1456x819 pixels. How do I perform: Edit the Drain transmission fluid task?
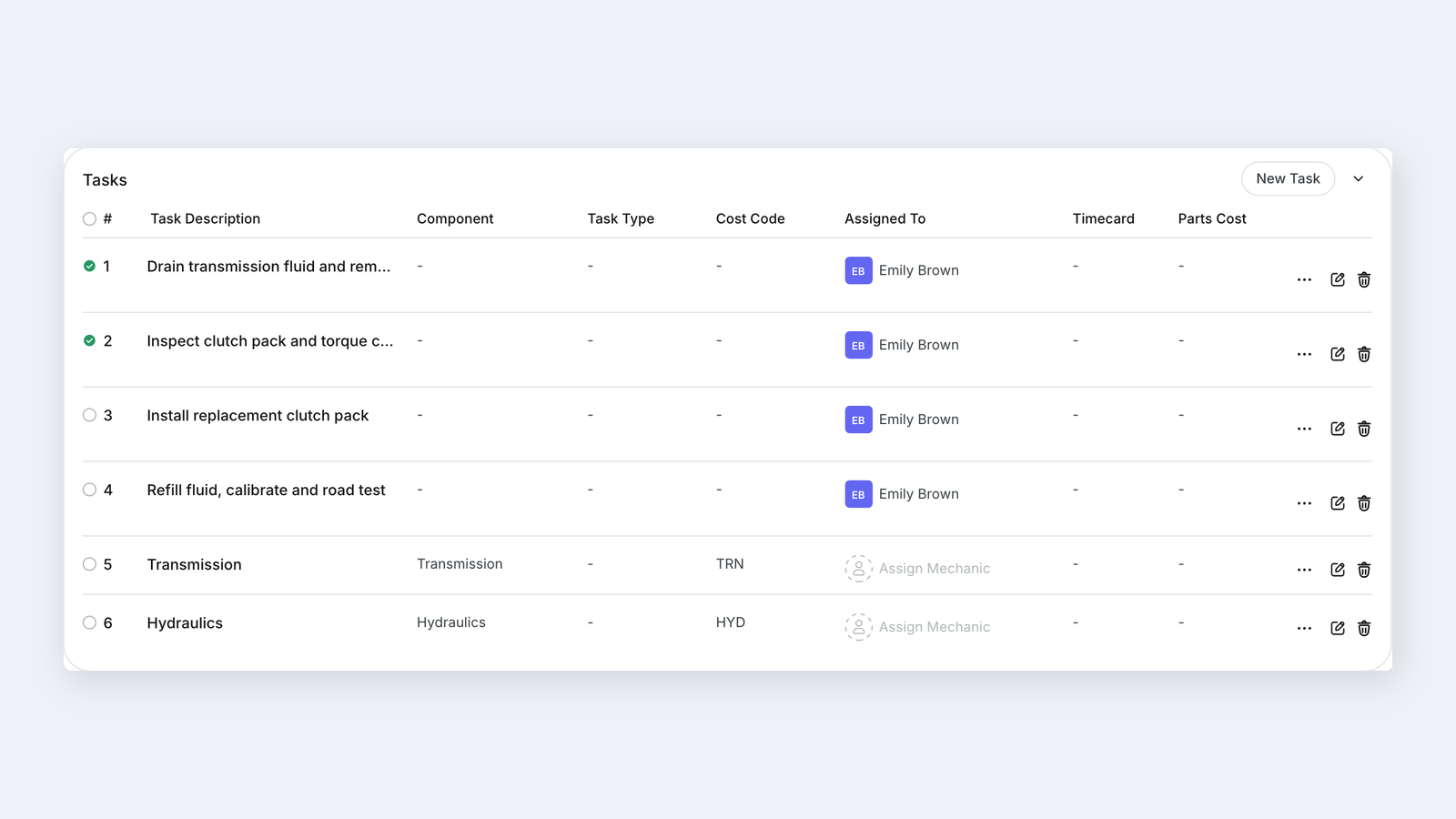pyautogui.click(x=1338, y=279)
